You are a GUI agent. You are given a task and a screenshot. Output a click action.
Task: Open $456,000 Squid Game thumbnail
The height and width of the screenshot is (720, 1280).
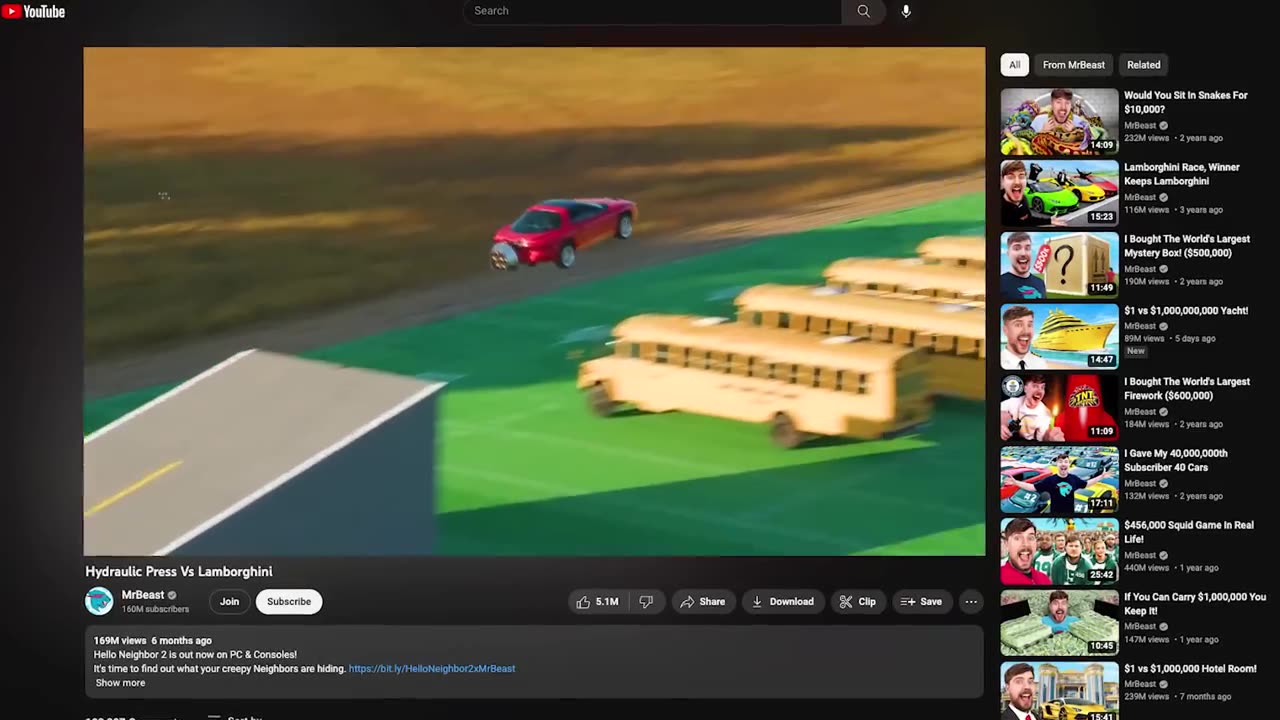tap(1060, 551)
